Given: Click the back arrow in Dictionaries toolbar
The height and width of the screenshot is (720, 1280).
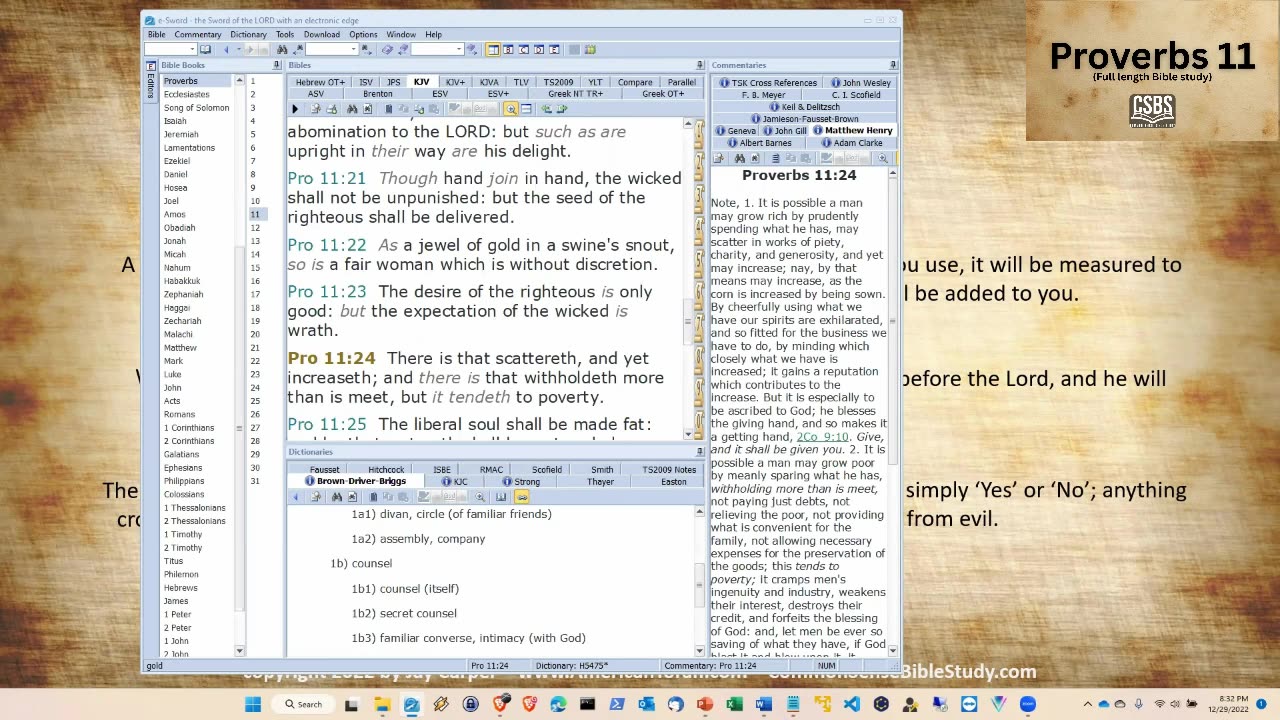Looking at the screenshot, I should click(x=295, y=497).
